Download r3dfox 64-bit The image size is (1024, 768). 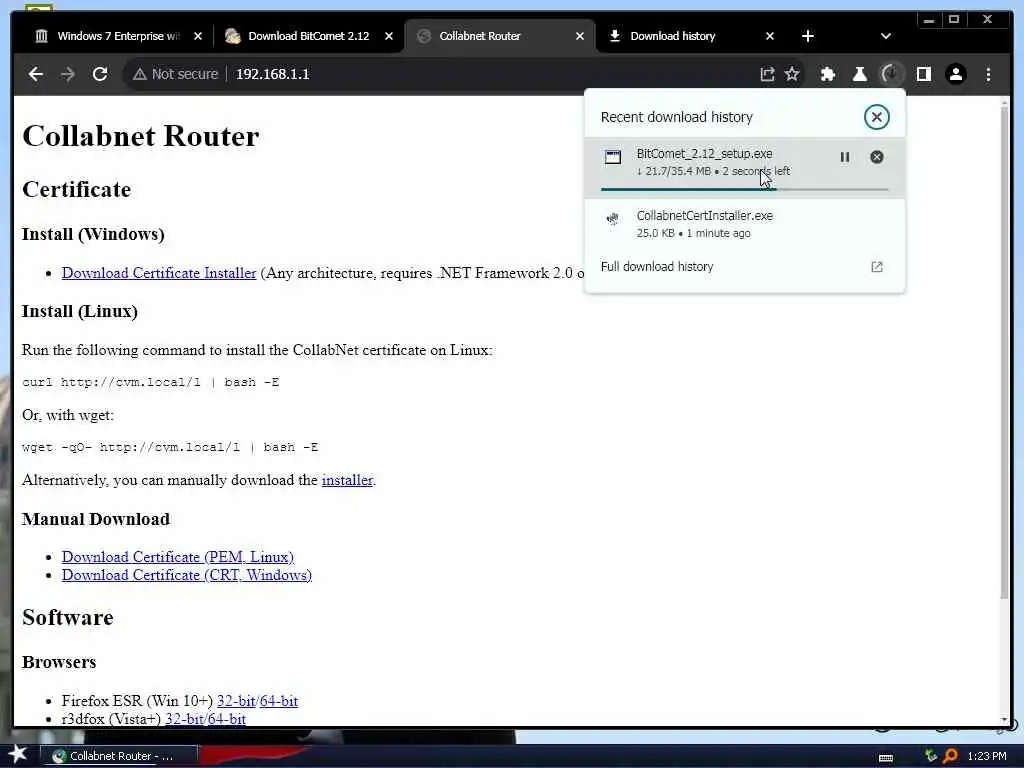coord(227,719)
